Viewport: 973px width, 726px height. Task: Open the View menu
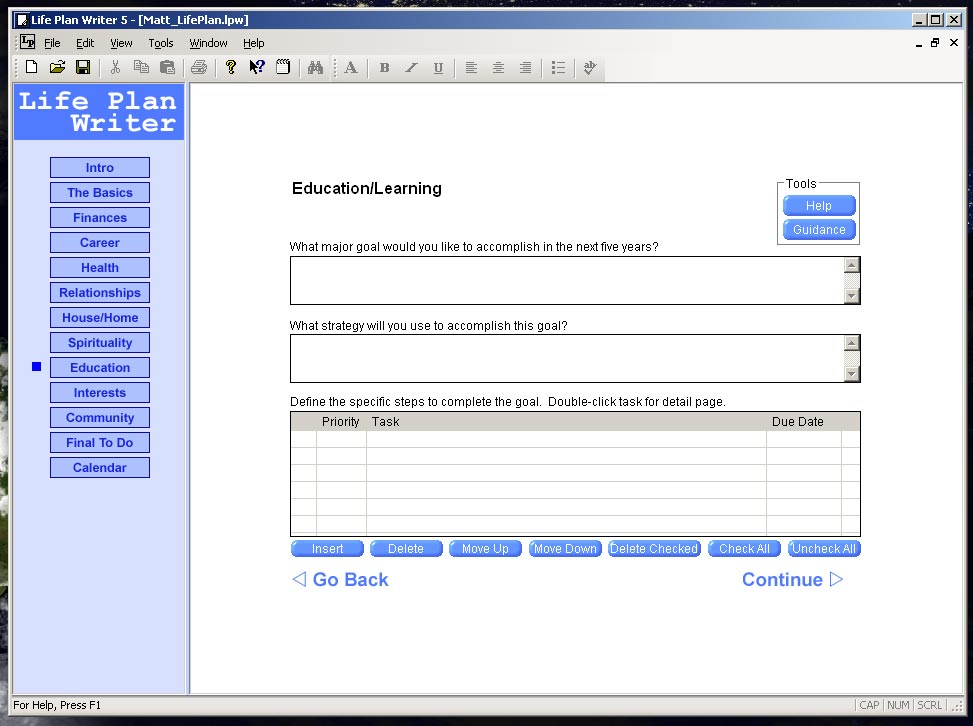[121, 43]
